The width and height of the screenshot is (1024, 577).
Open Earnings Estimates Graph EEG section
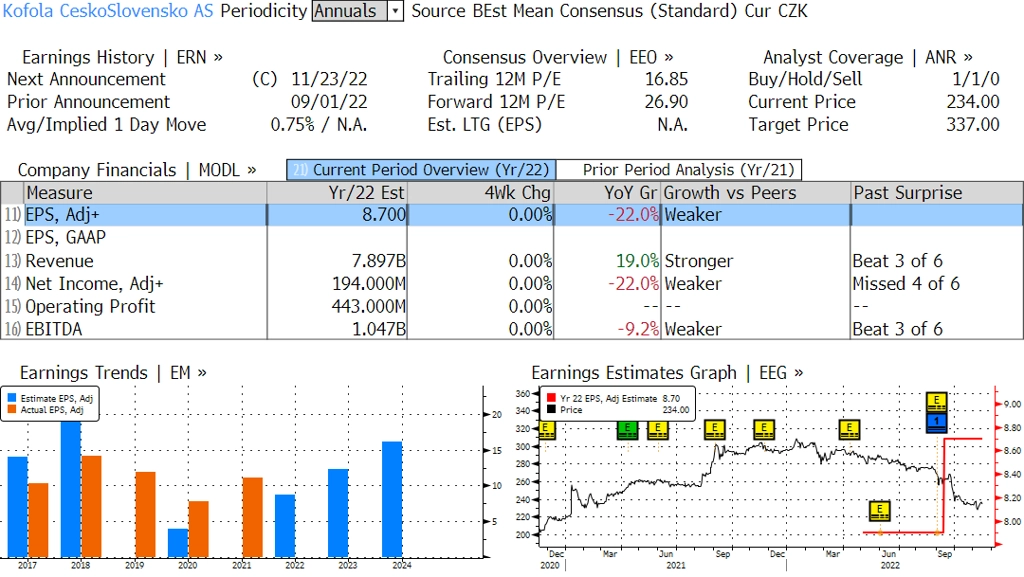click(x=667, y=373)
